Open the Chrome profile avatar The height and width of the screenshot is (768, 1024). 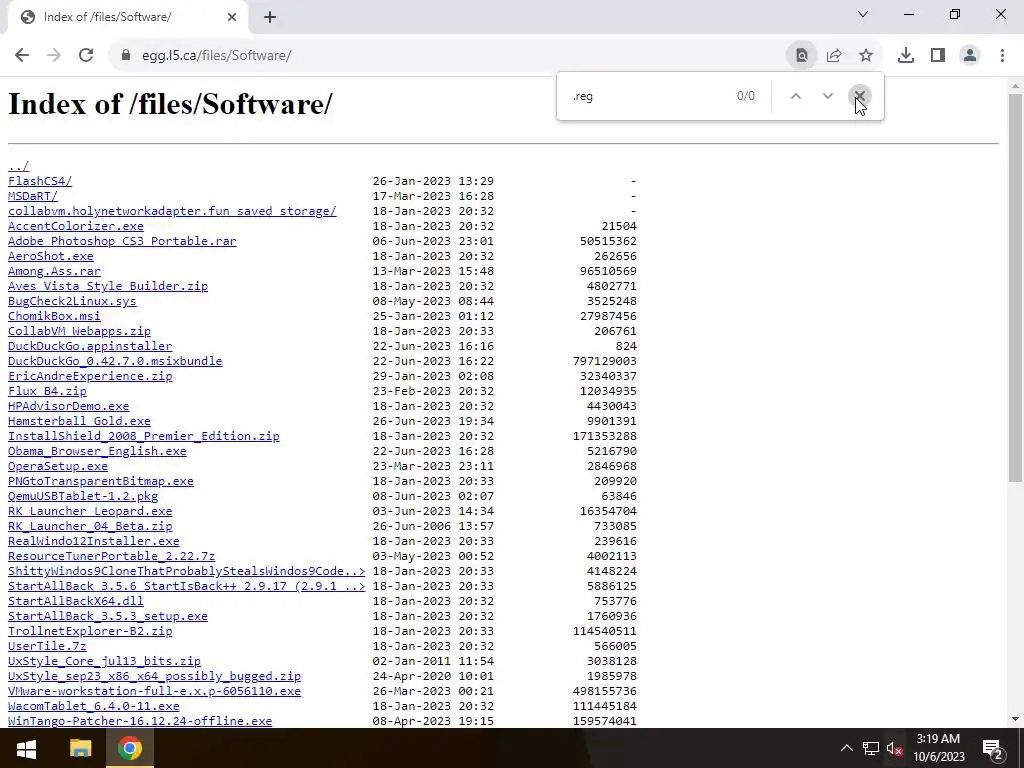click(970, 56)
